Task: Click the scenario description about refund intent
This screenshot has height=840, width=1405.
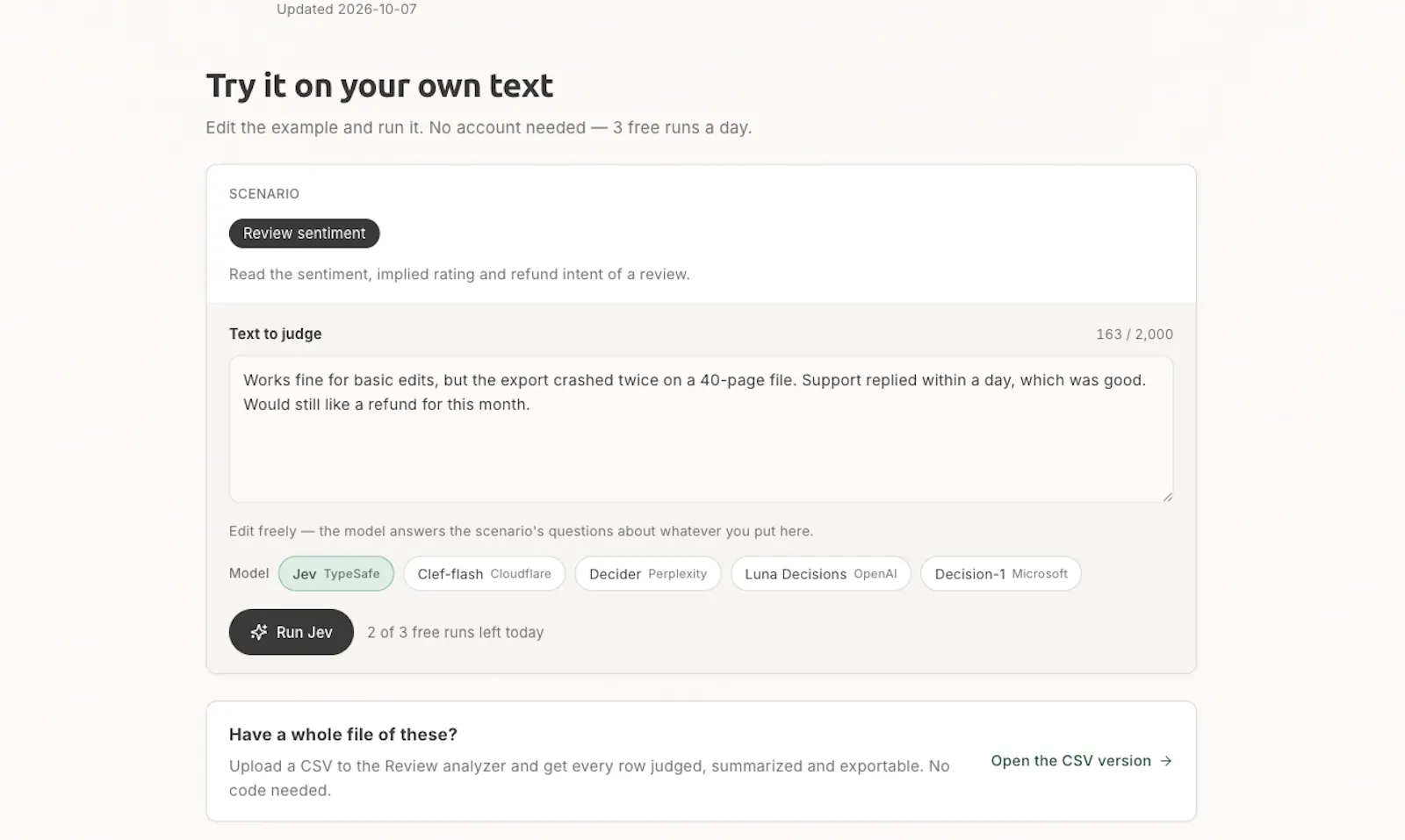Action: click(x=459, y=274)
